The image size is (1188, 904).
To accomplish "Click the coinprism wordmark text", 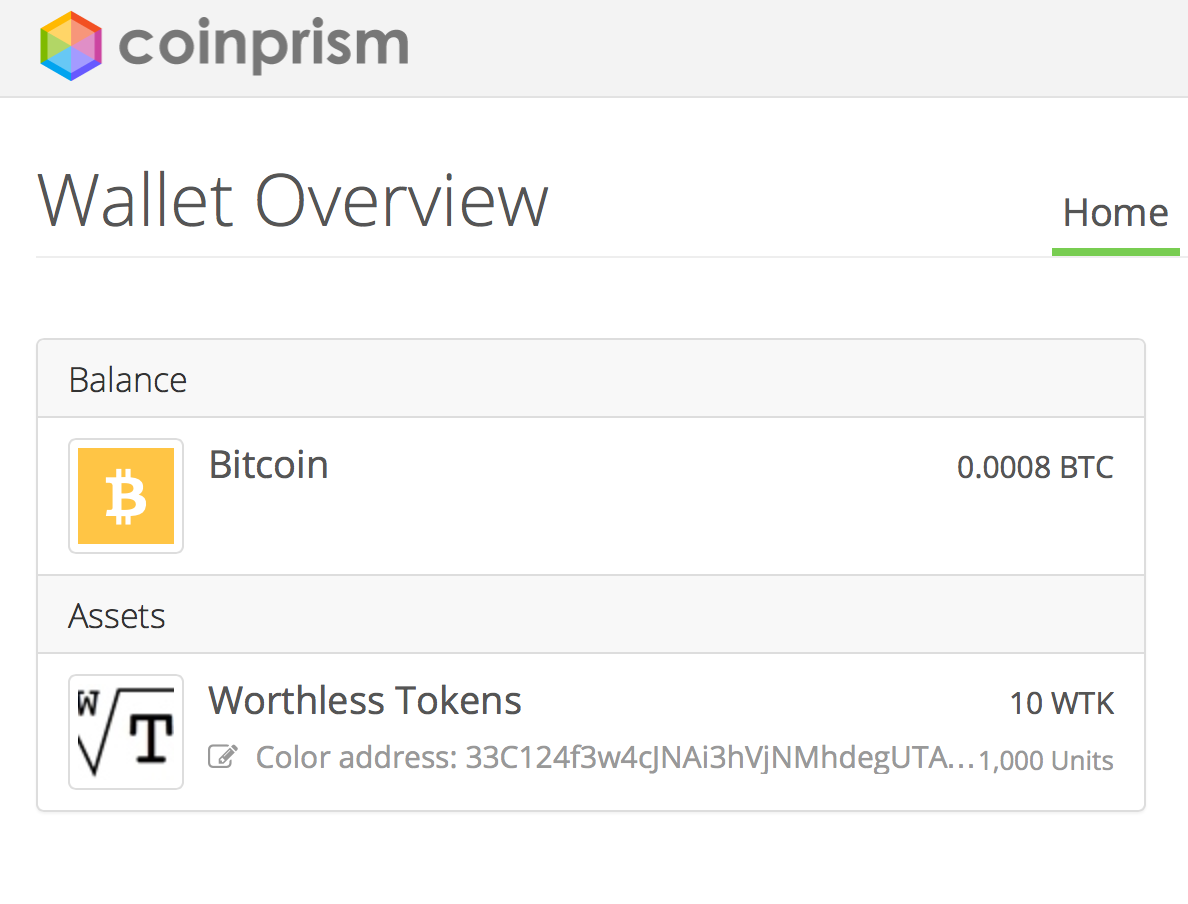I will 264,45.
